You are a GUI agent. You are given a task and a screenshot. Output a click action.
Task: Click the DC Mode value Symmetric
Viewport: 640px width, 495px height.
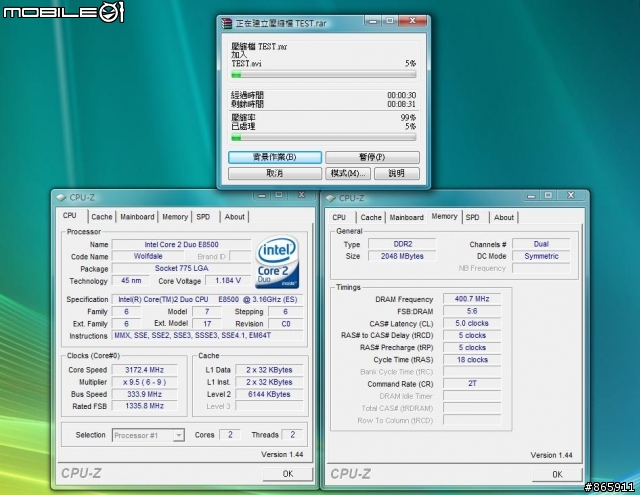click(541, 256)
